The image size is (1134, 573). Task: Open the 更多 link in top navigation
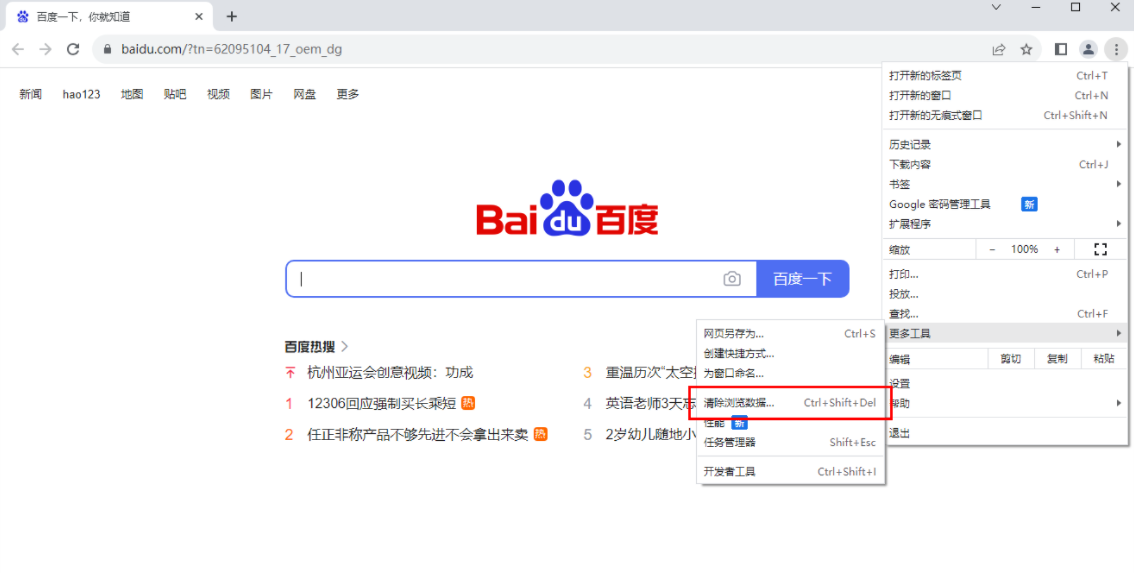(x=348, y=94)
